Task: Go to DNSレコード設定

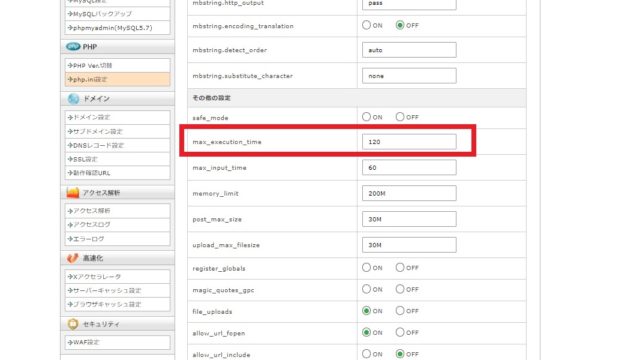Action: (x=117, y=145)
